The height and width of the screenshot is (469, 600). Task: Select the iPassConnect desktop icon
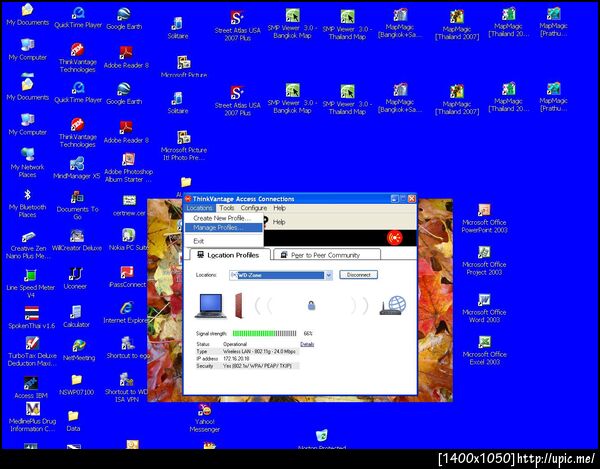click(x=127, y=277)
